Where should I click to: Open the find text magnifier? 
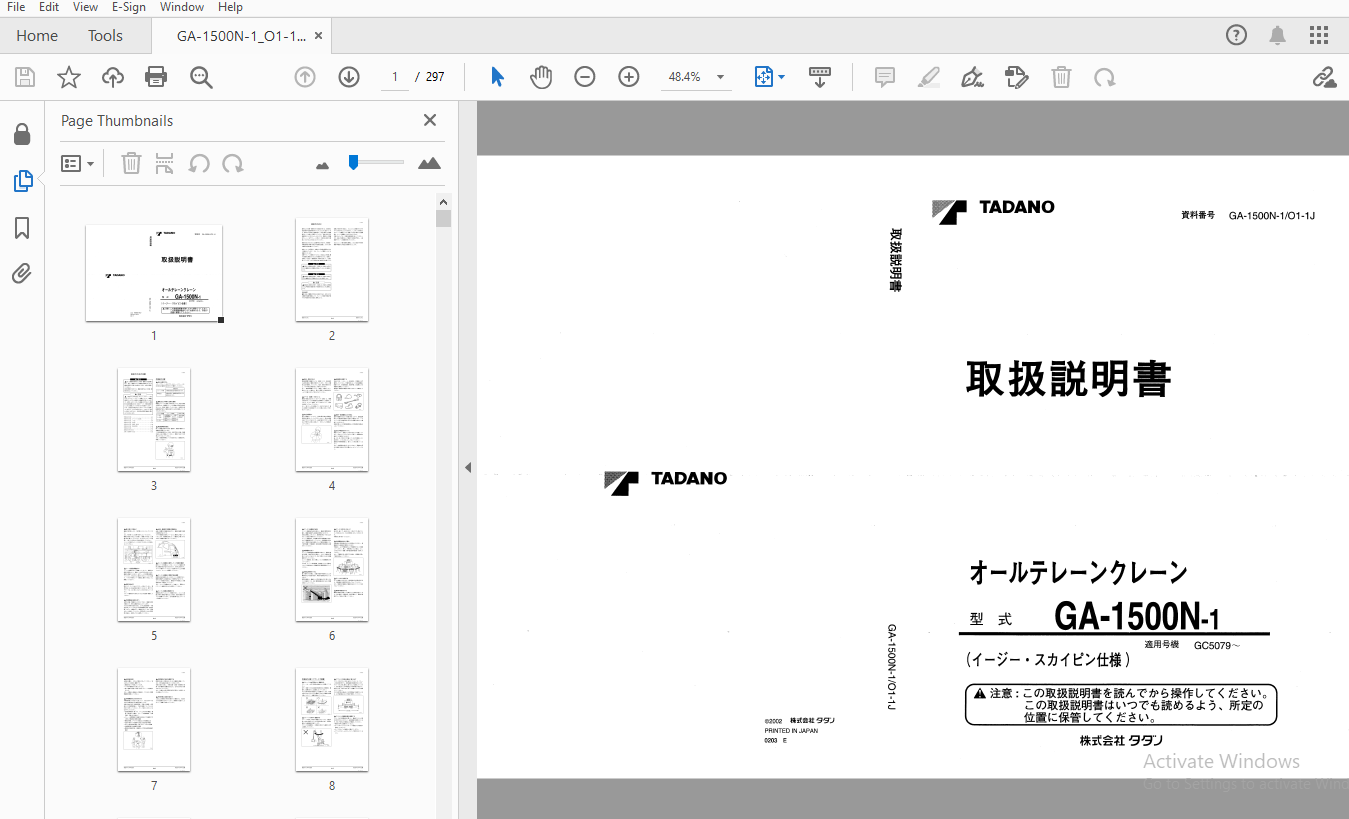point(202,77)
